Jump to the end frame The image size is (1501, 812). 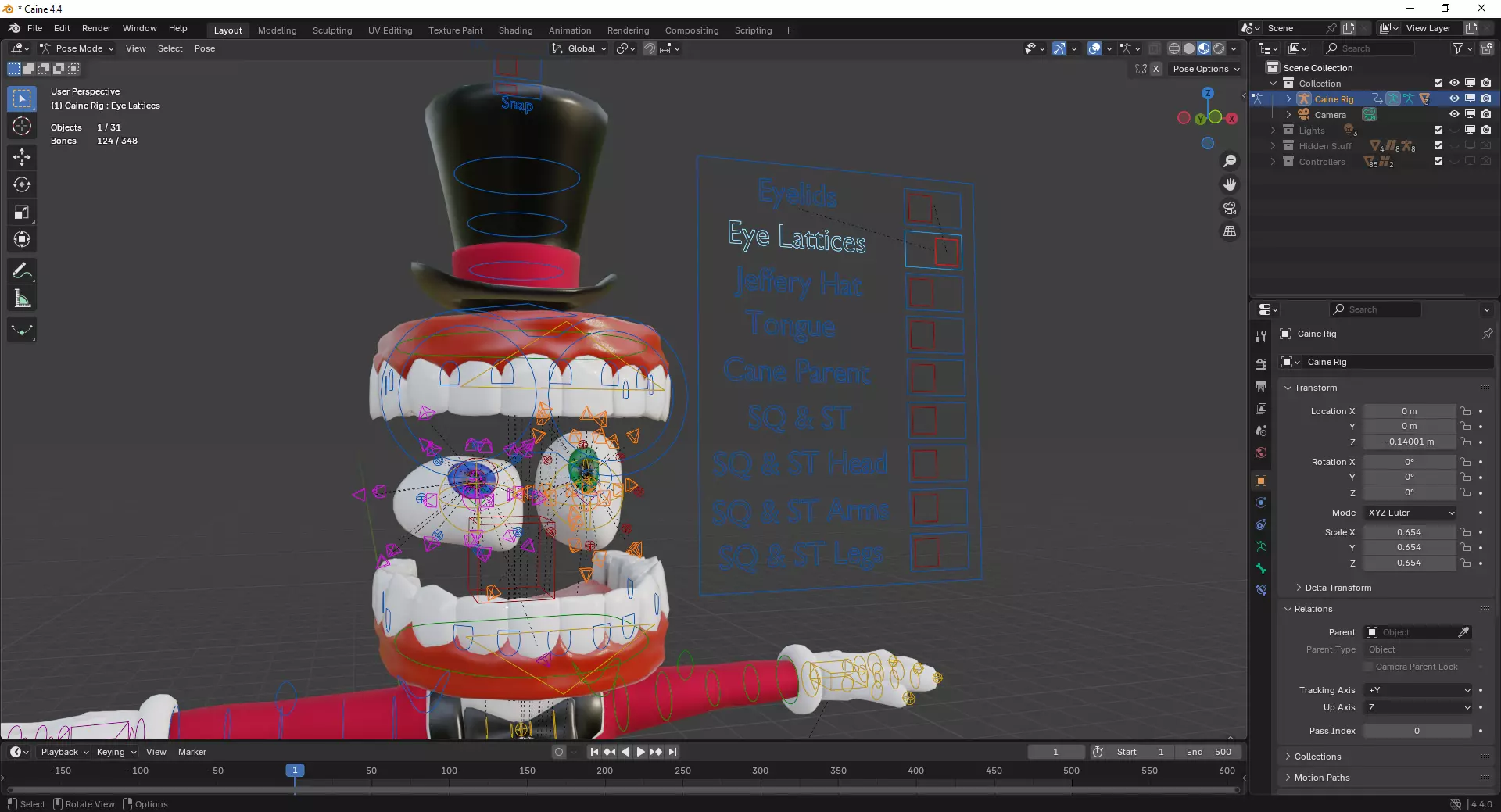672,752
